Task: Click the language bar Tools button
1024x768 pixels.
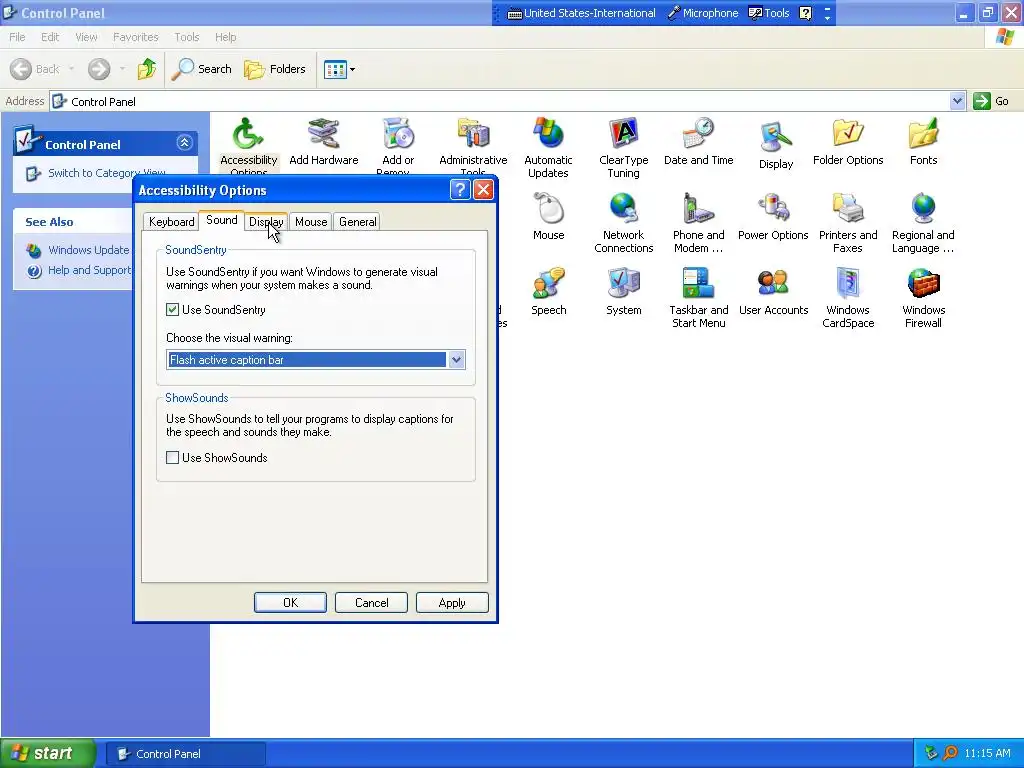Action: pos(769,13)
